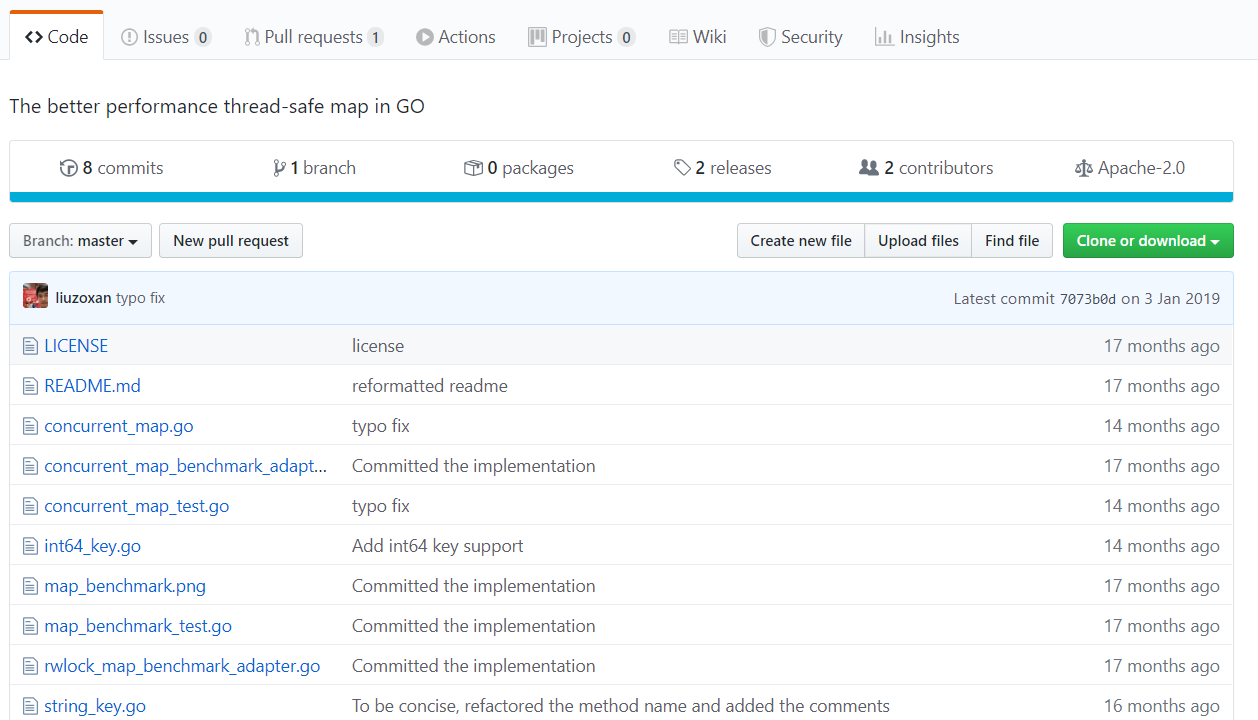Open the Branch: master dropdown
1258x720 pixels.
80,241
